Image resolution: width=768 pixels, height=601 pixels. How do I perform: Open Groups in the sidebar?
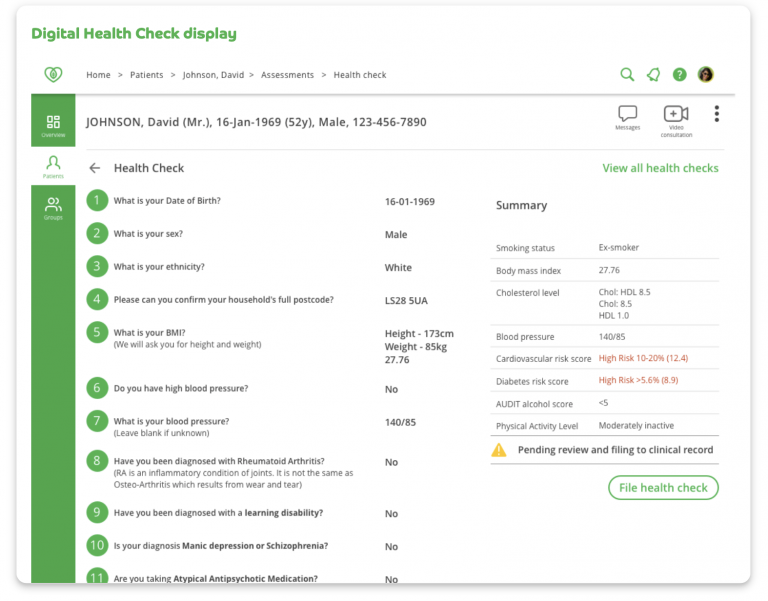click(53, 207)
